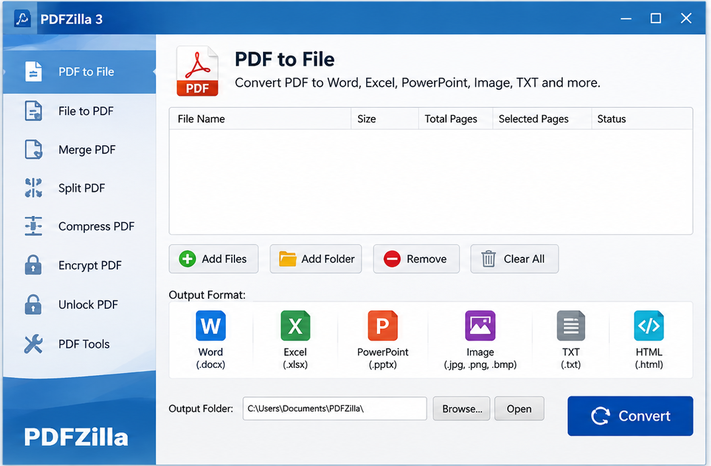Minimize the PDFZilla window

(626, 19)
